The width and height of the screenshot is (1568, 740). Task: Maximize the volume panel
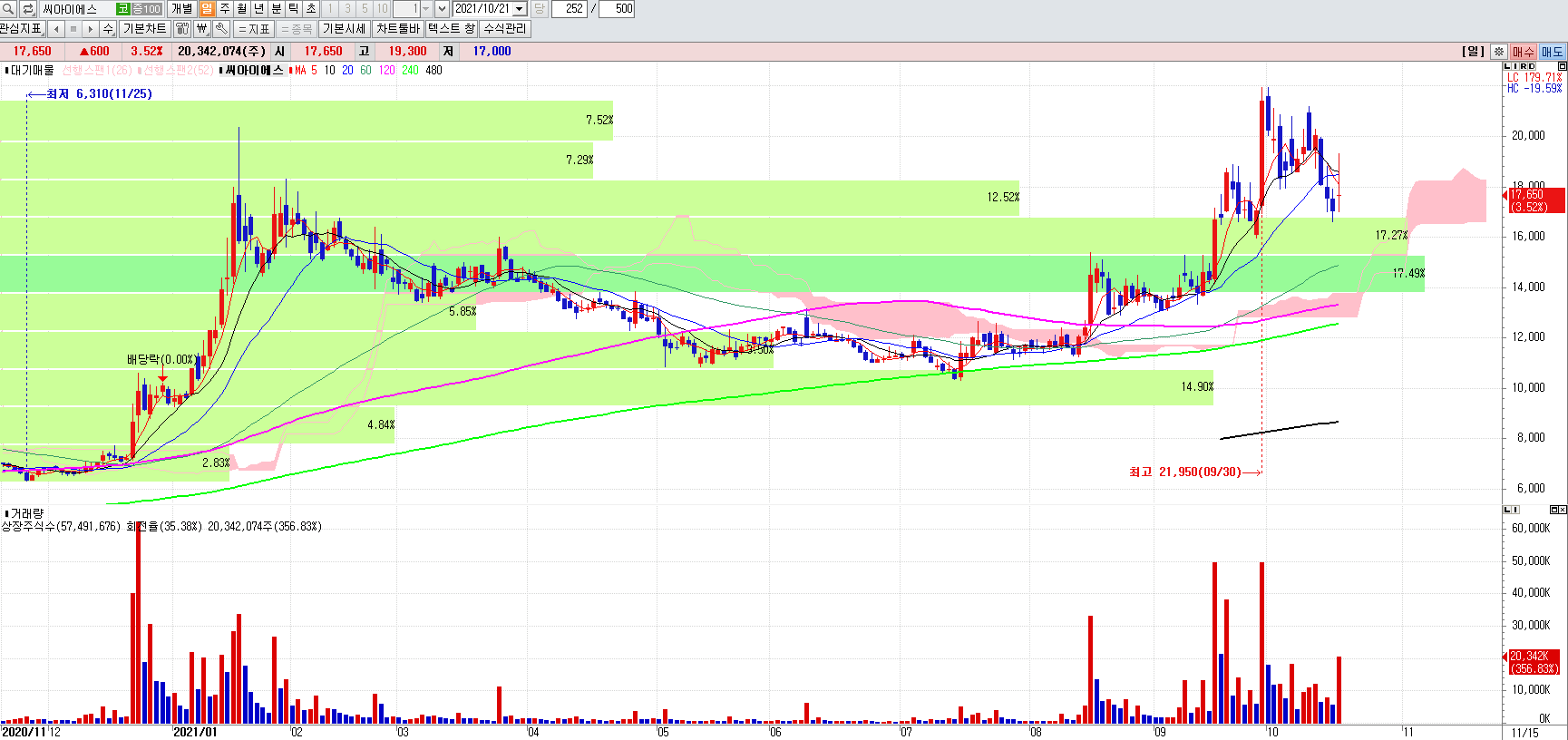pos(1553,510)
